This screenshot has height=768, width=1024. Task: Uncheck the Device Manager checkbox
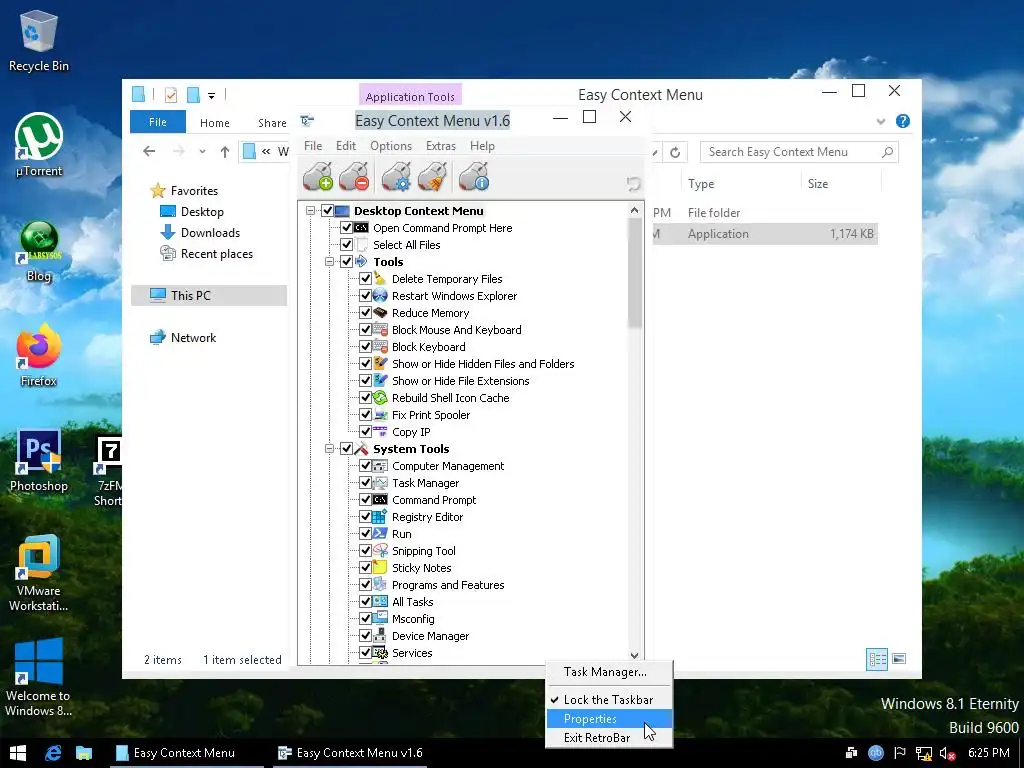pos(366,635)
